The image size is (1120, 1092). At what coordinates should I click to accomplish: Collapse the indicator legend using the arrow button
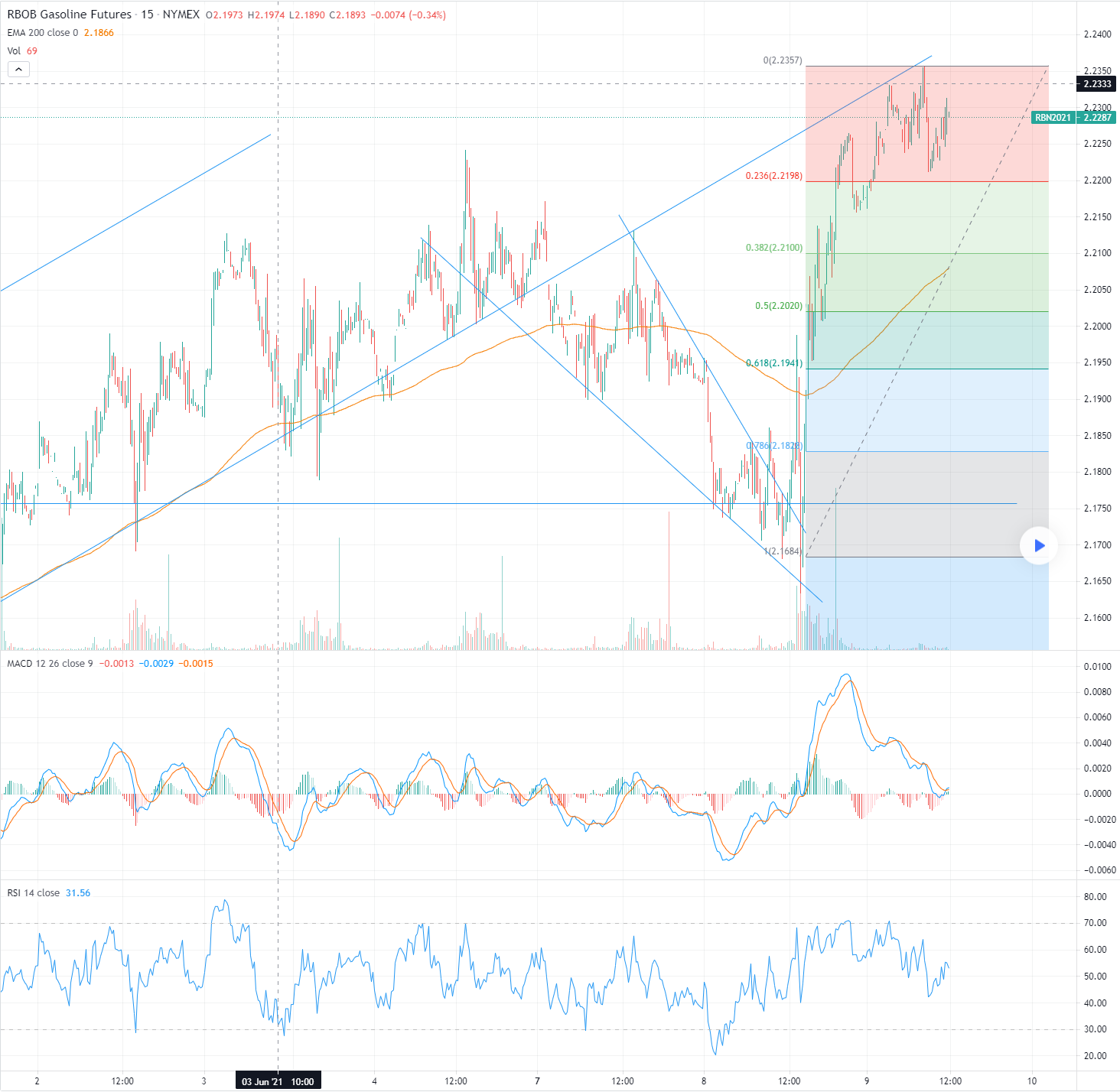click(x=18, y=70)
